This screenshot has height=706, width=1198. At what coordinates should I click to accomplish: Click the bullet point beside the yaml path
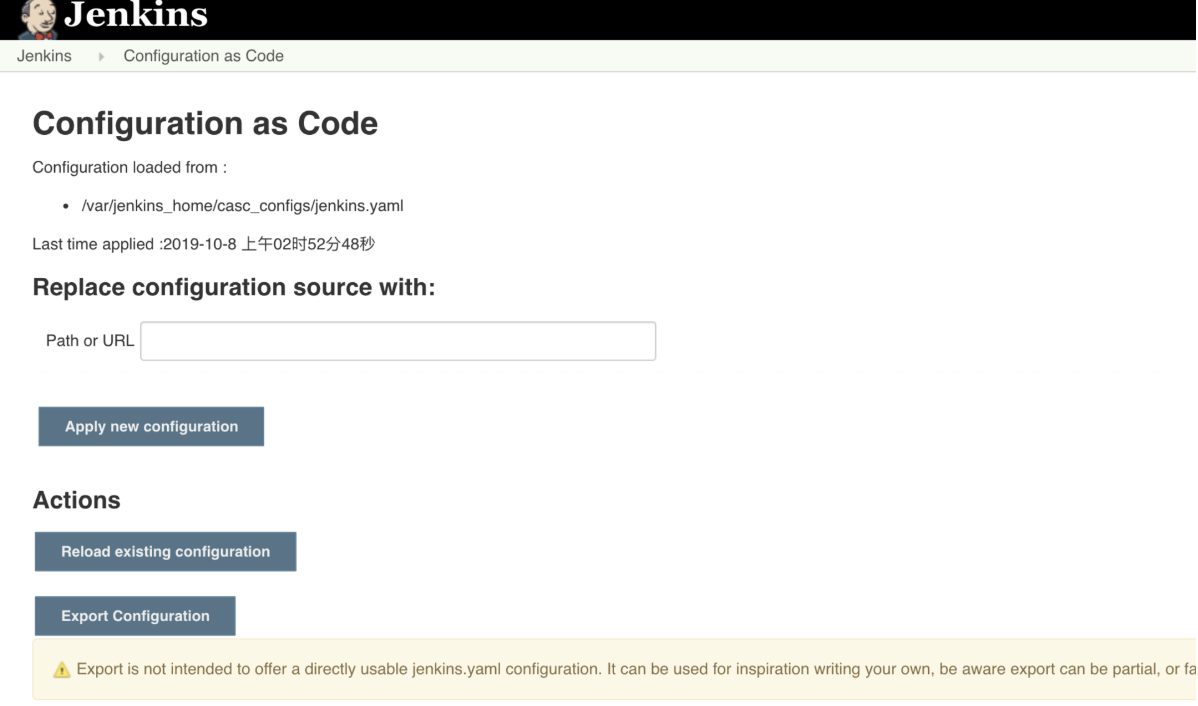point(65,207)
